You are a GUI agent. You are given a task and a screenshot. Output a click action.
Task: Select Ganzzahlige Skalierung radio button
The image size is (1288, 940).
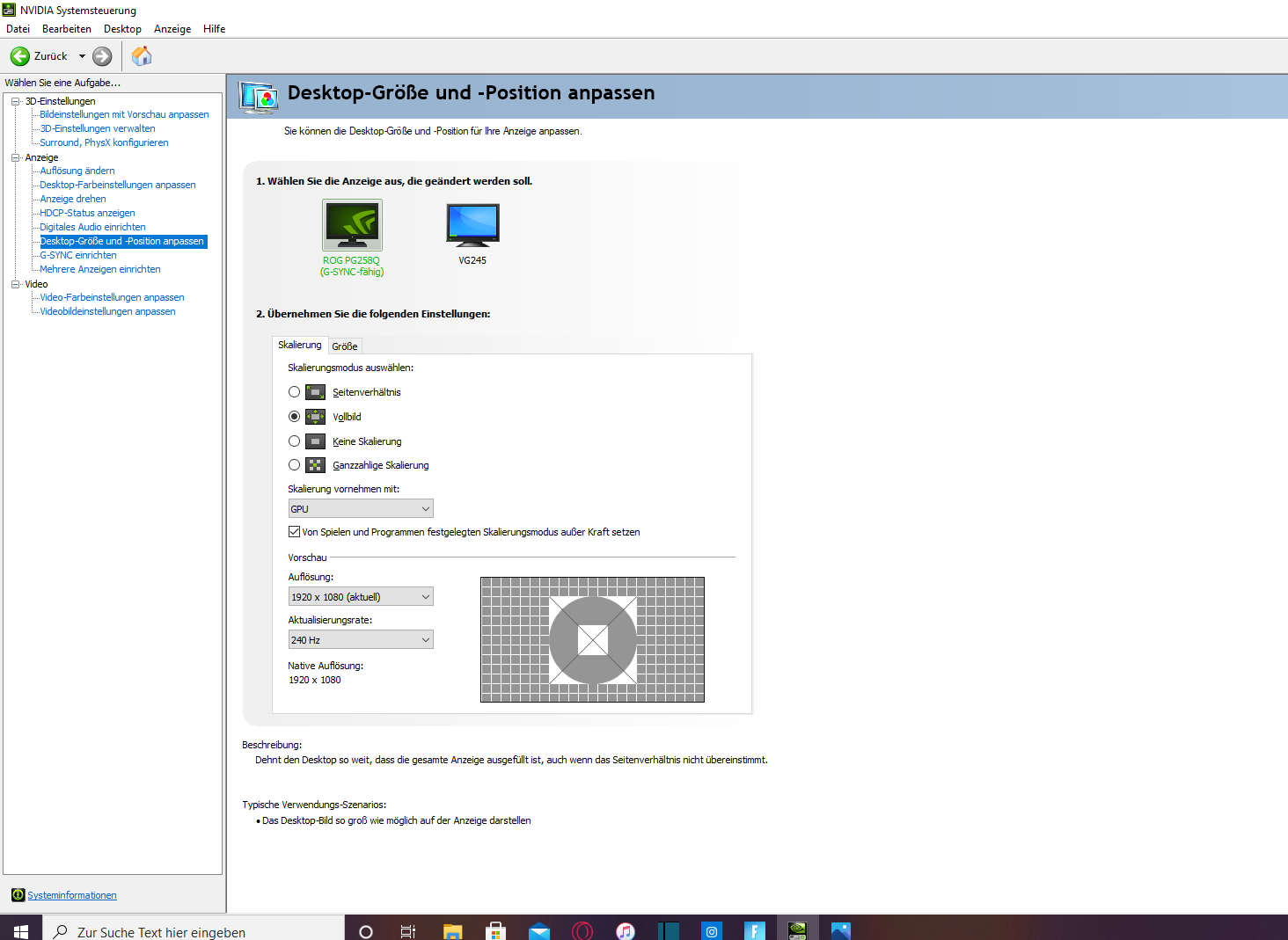pyautogui.click(x=295, y=465)
